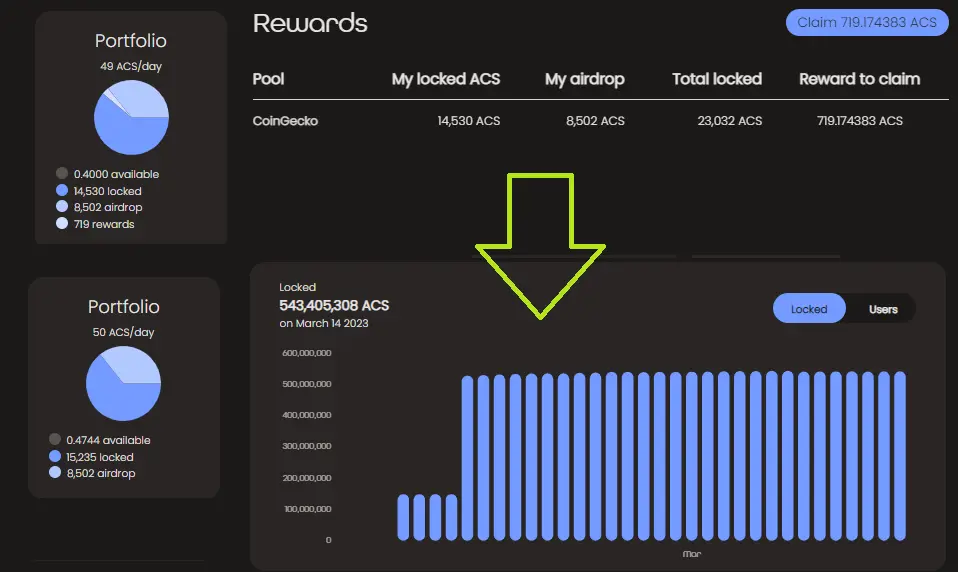Open the CoinGecko pool row

601,121
